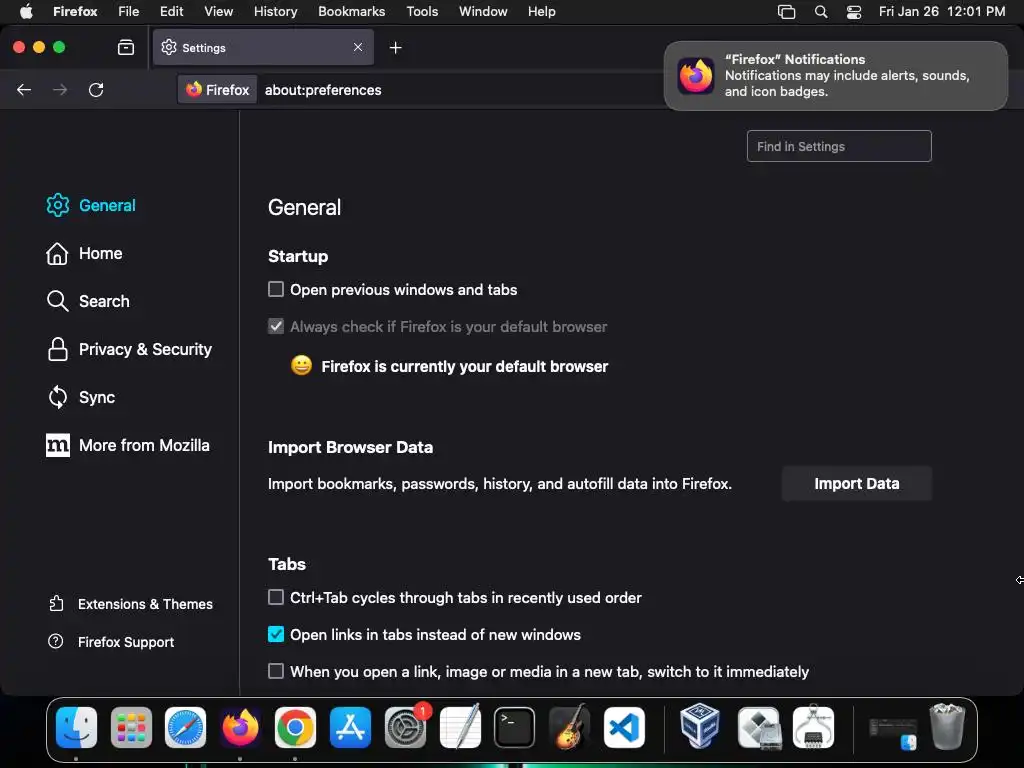Open System Settings from the Dock

coord(406,727)
